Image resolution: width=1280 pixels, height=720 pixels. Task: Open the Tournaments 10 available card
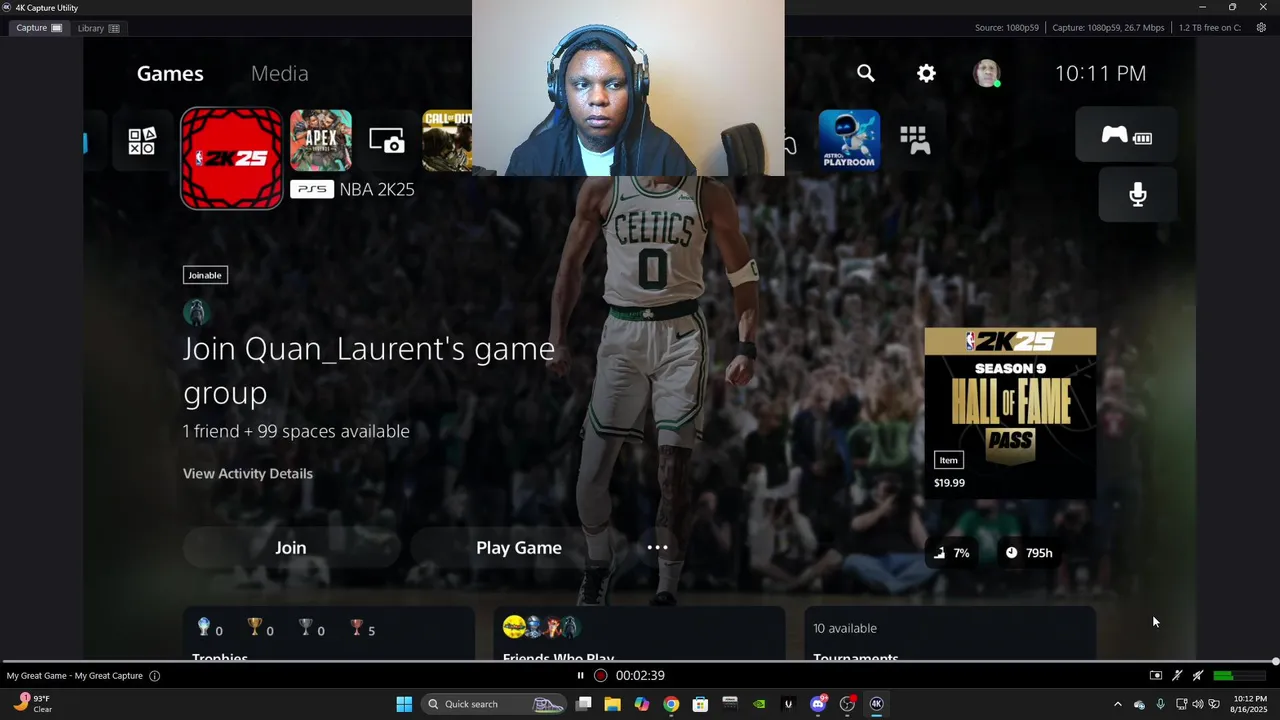click(949, 634)
